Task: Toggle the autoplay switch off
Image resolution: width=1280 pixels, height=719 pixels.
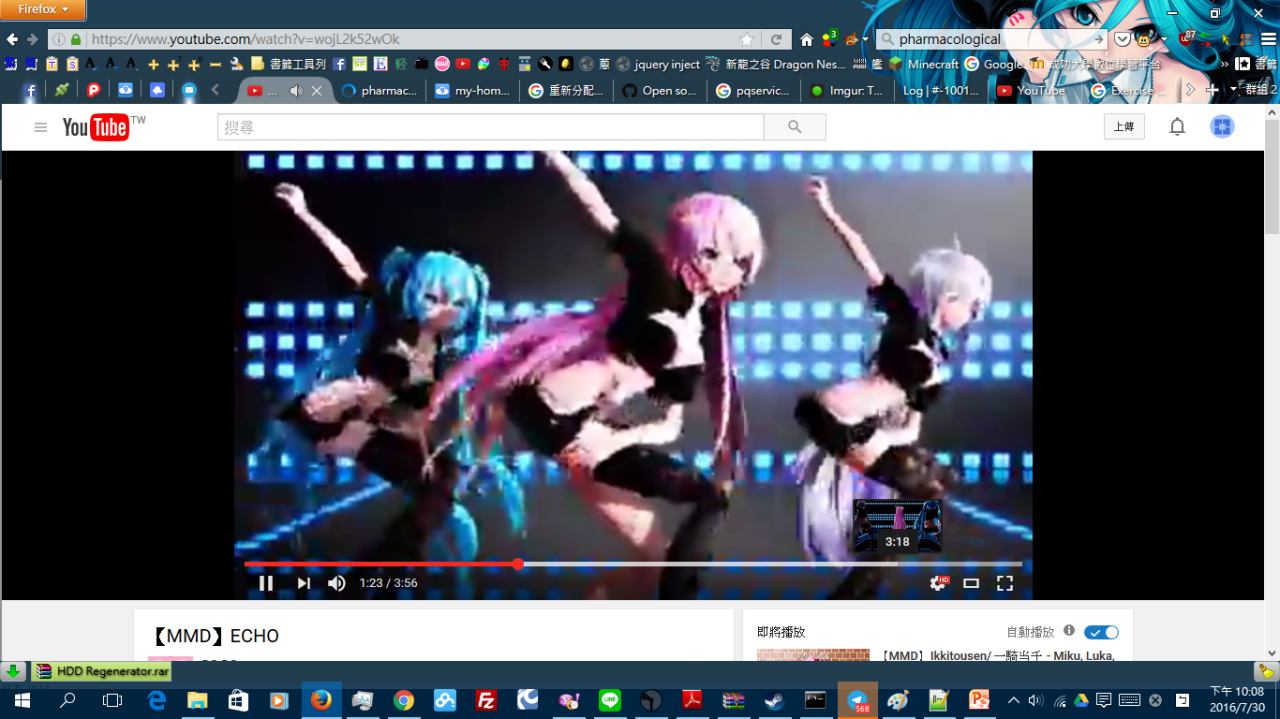Action: click(x=1101, y=632)
